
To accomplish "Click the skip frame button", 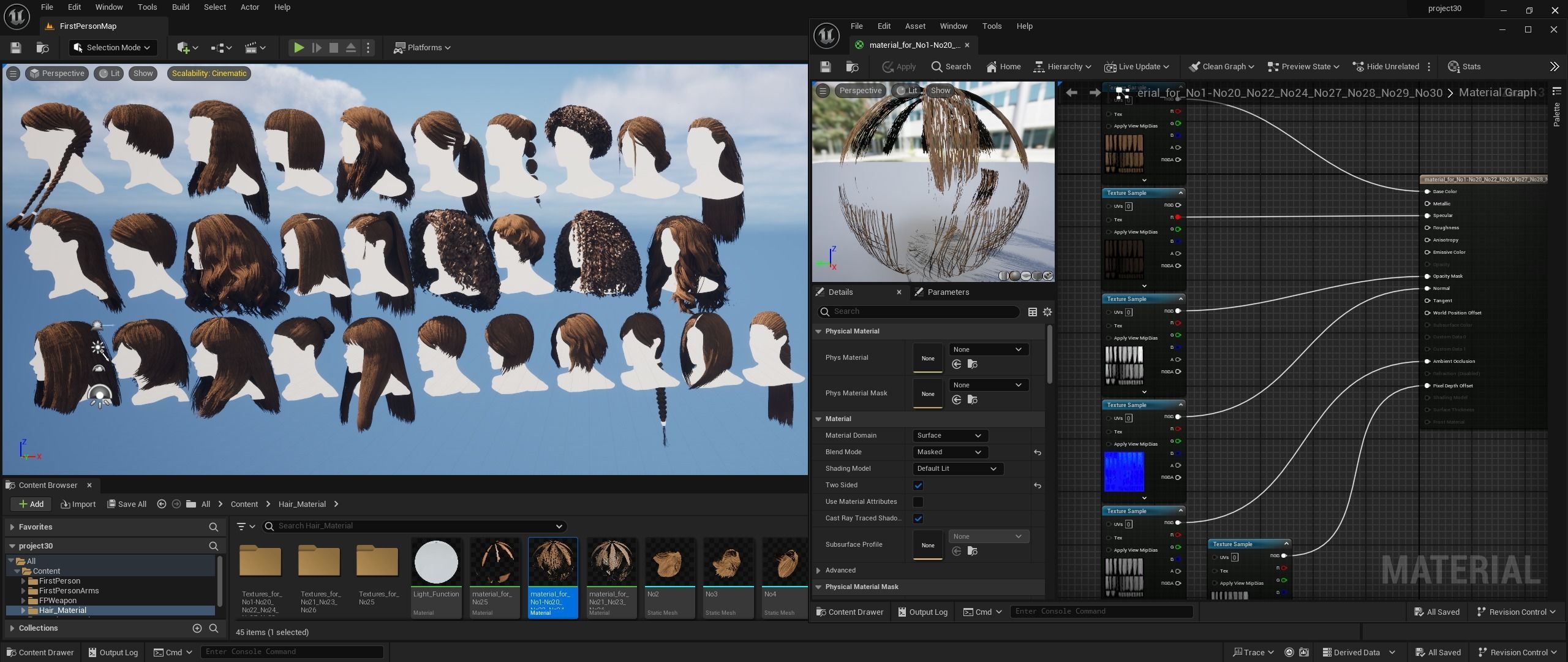I will click(x=317, y=47).
